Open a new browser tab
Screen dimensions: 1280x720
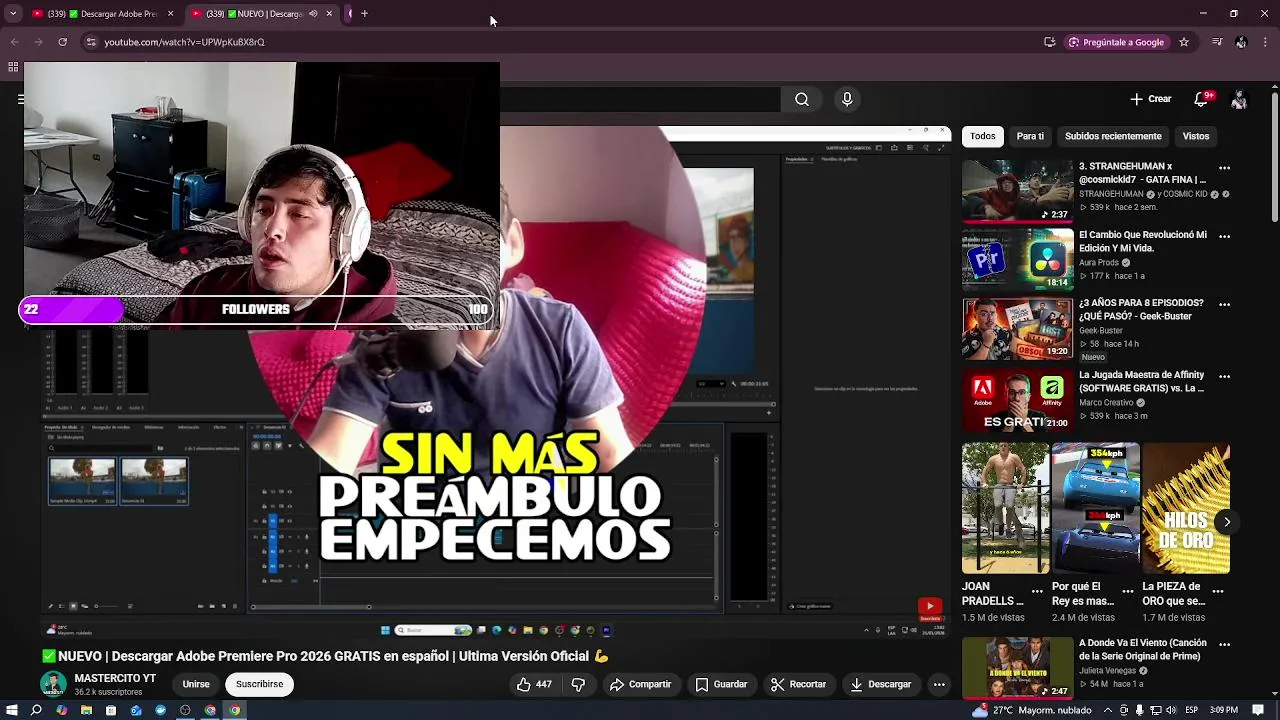coord(364,14)
